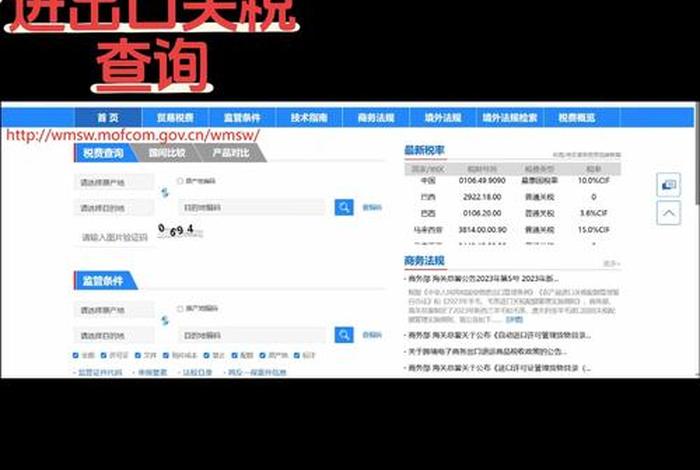Click tariff code 0106.20.00
Viewport: 700px width, 470px height.
point(482,213)
